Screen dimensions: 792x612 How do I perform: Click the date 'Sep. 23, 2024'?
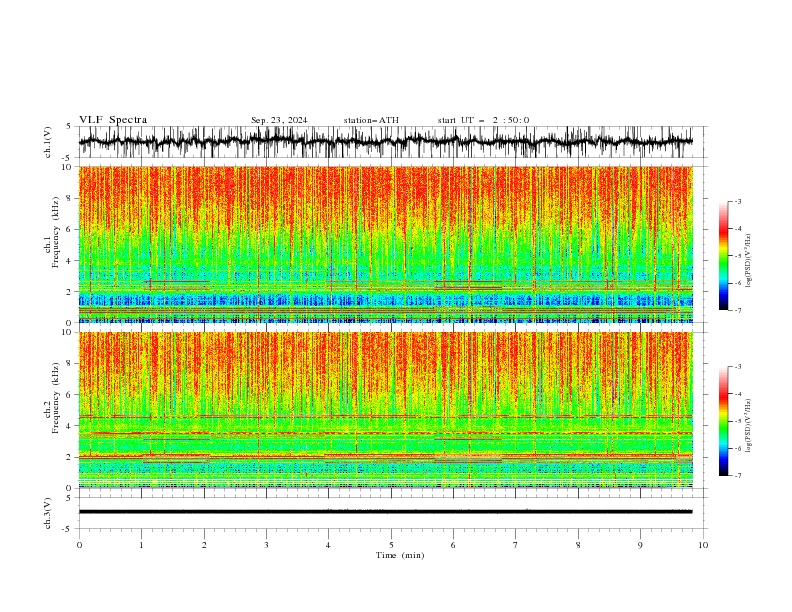tap(279, 120)
